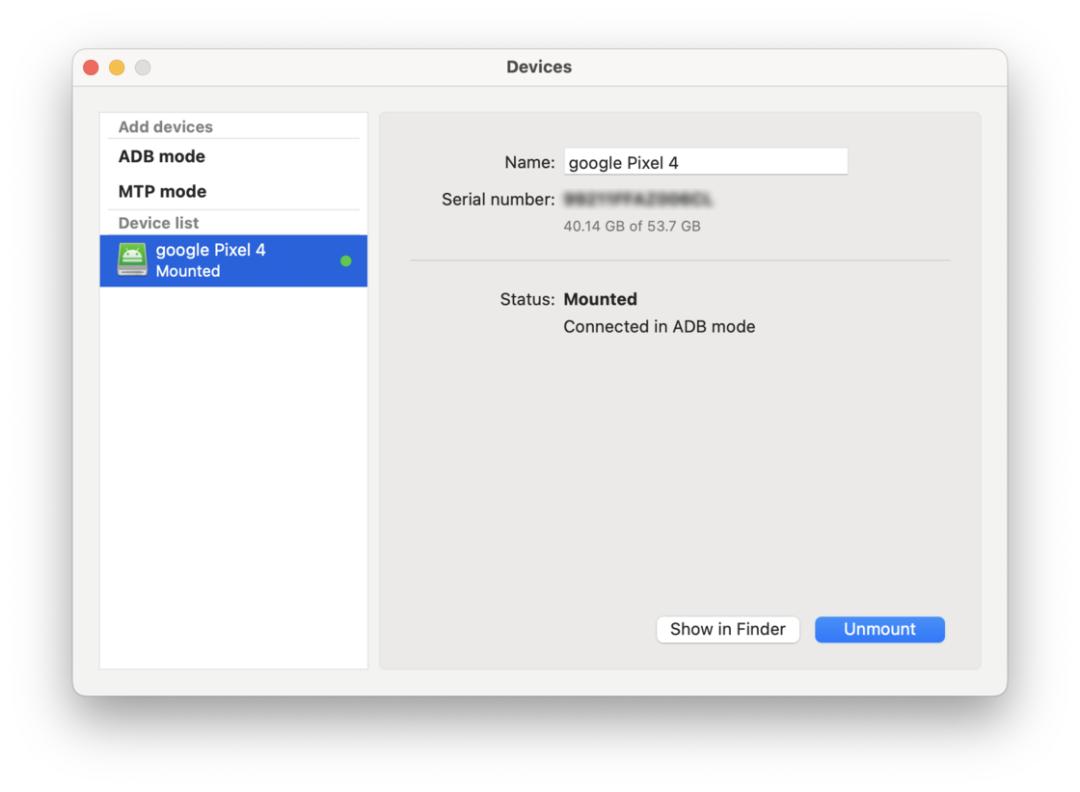Click the Unmount button
1080x792 pixels.
coord(879,629)
